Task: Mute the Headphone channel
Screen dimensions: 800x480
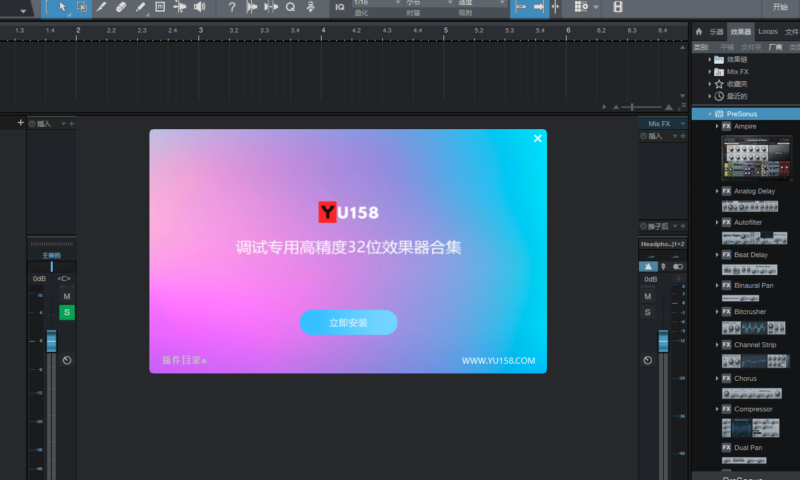Action: [x=647, y=297]
